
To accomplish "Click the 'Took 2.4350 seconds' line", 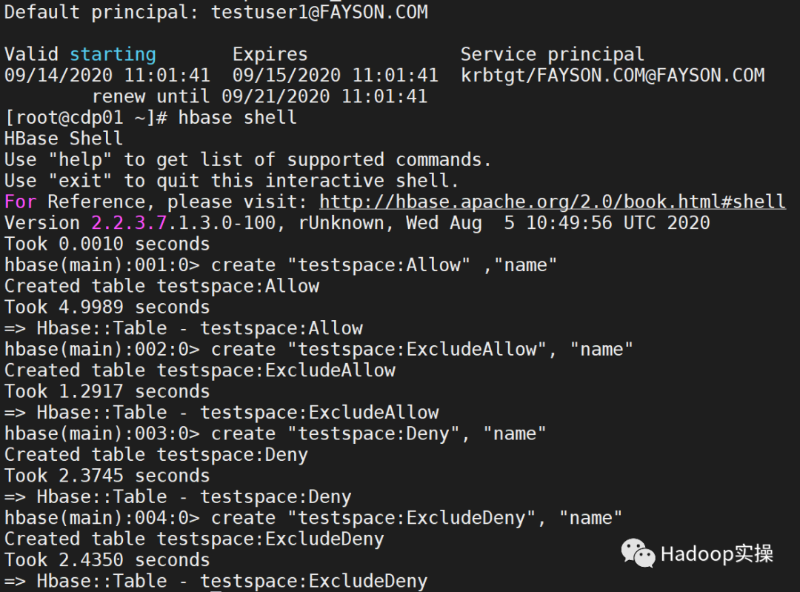I will (107, 560).
